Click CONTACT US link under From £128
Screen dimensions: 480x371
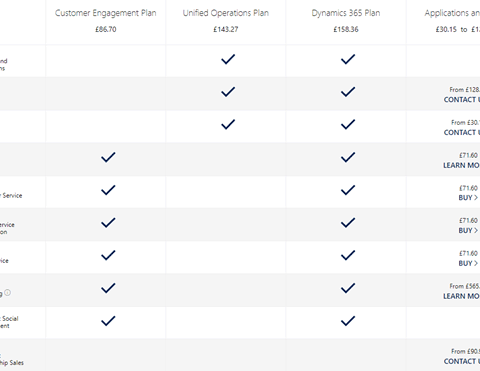(x=462, y=100)
